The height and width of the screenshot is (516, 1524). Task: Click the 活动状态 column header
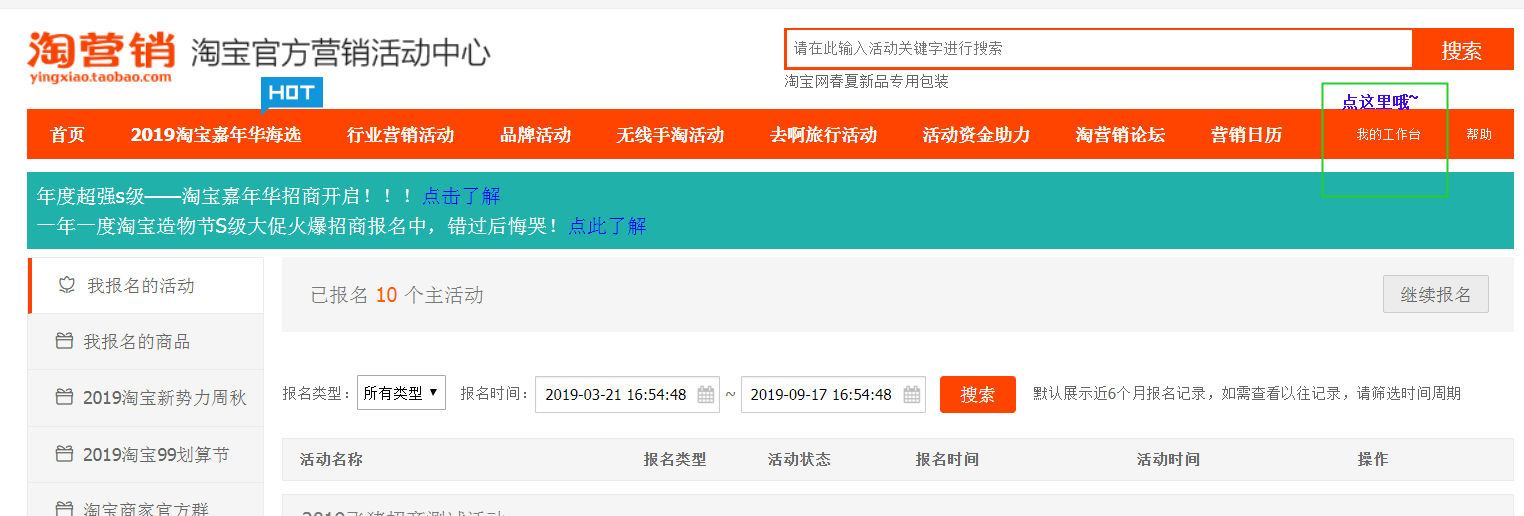click(x=799, y=460)
